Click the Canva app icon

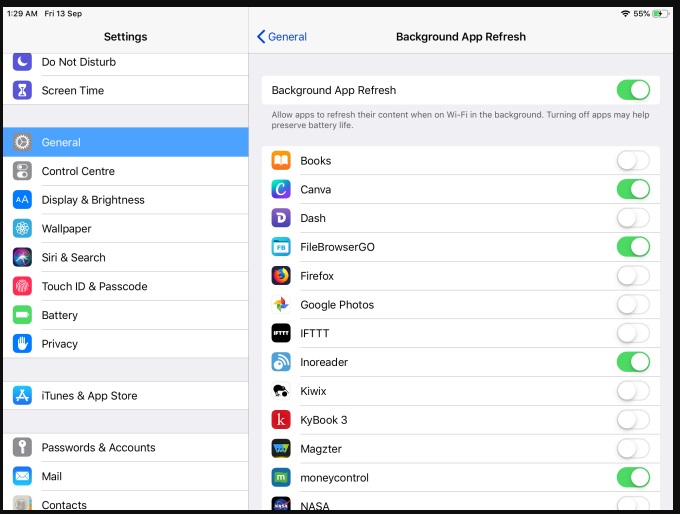coord(281,189)
